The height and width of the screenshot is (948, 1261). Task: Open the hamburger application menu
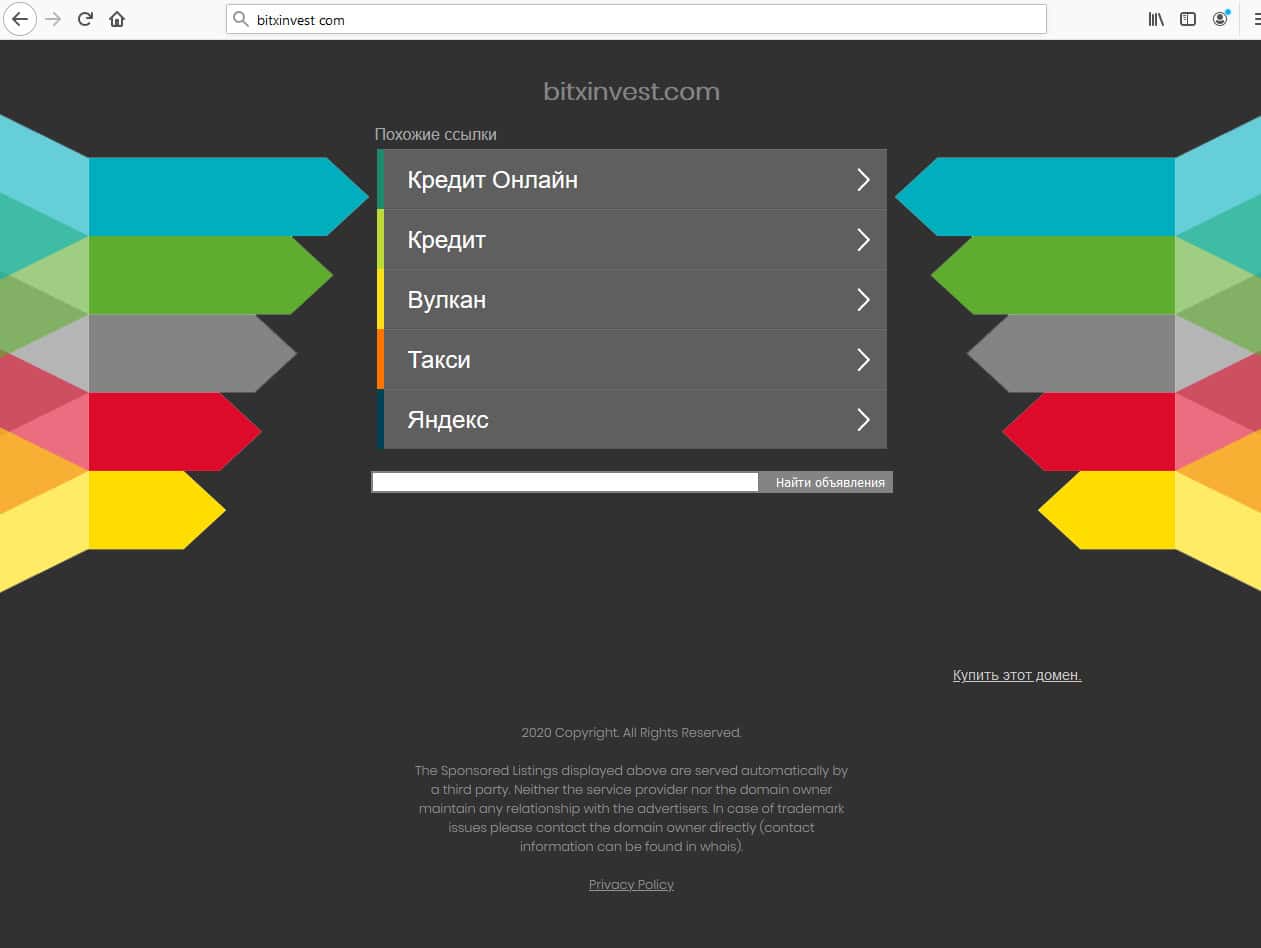(x=1255, y=19)
